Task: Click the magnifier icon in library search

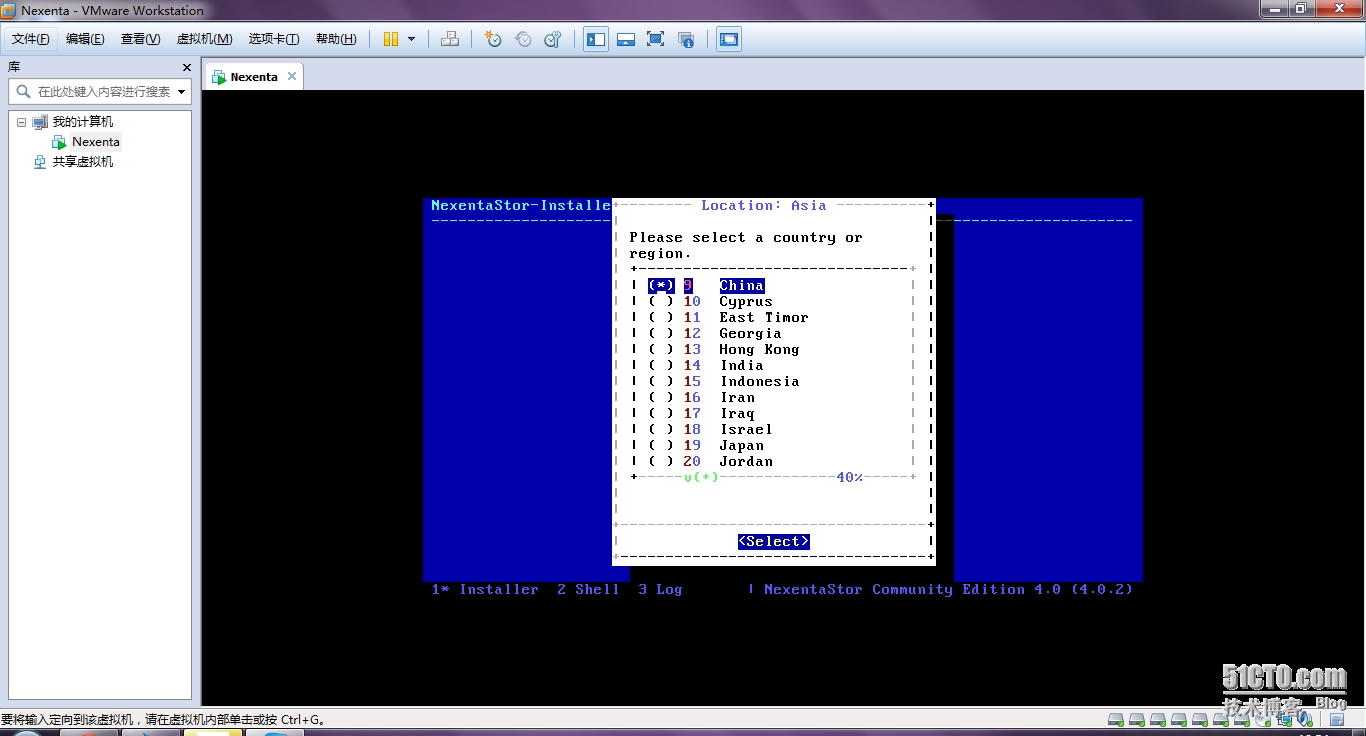Action: coord(24,91)
